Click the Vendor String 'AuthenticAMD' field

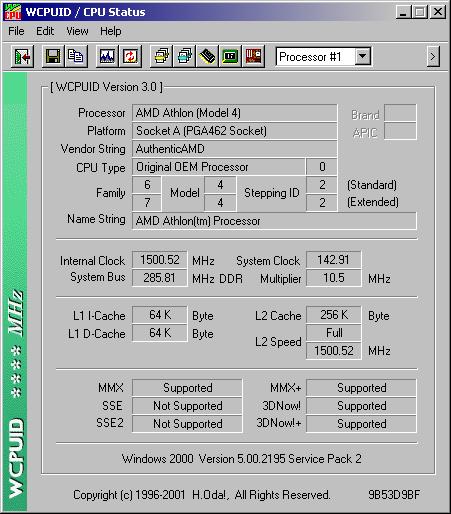[235, 149]
